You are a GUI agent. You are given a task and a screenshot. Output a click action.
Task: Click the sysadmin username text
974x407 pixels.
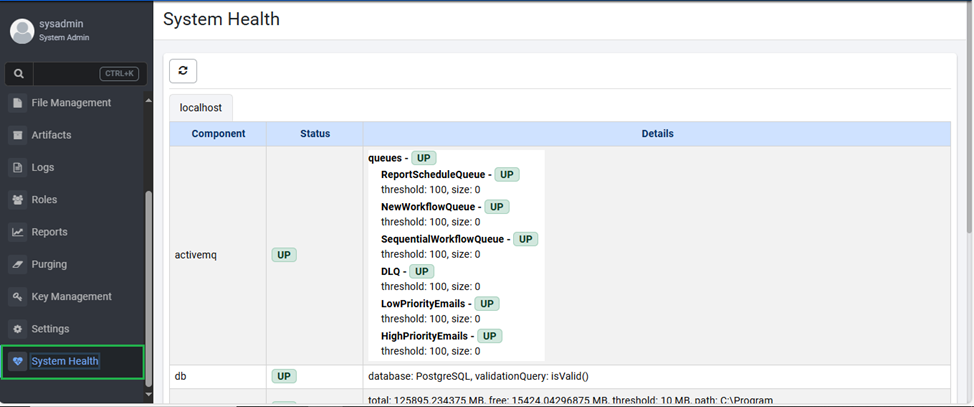pos(61,24)
